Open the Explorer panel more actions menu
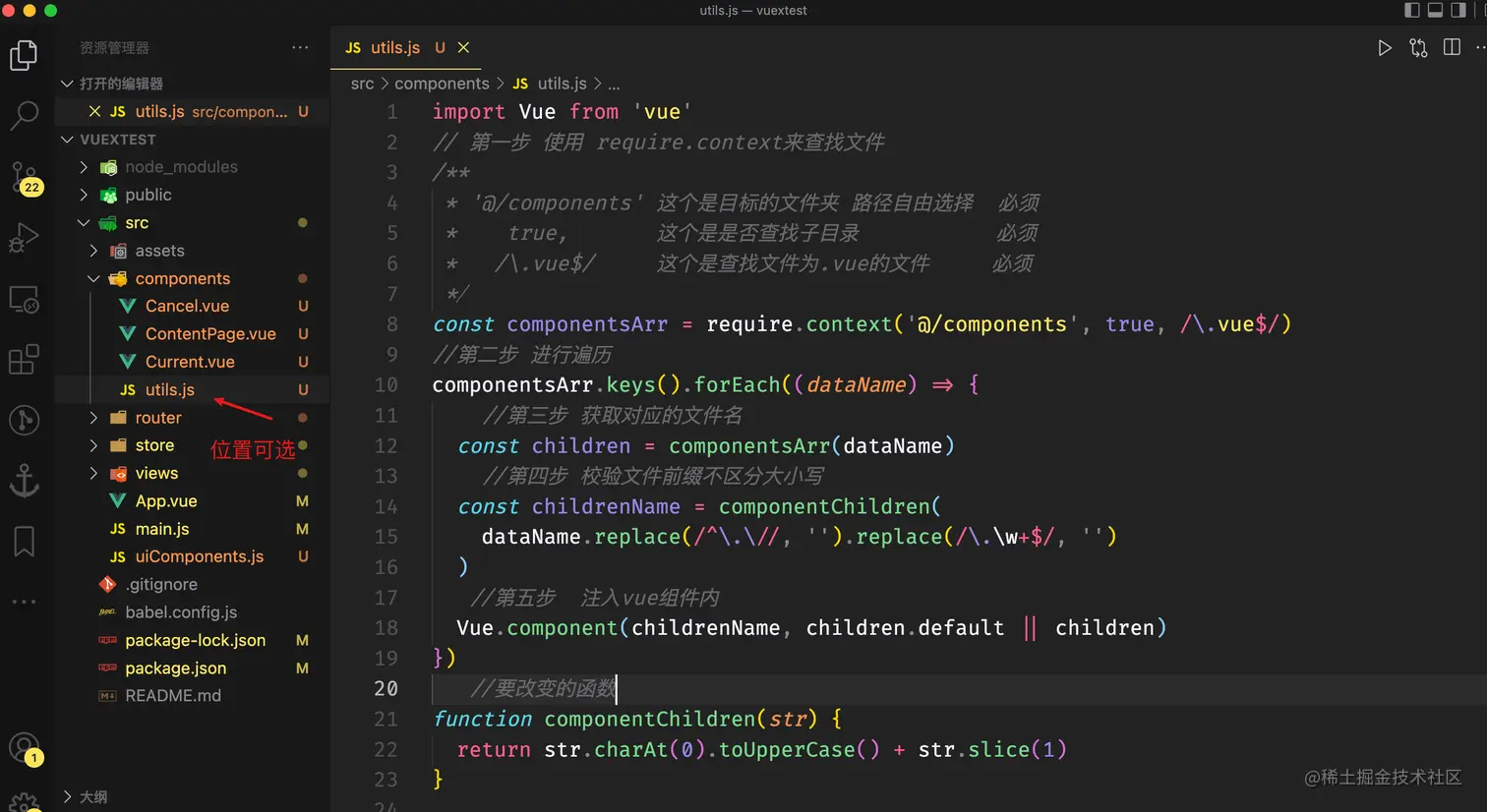This screenshot has height=812, width=1487. 300,47
